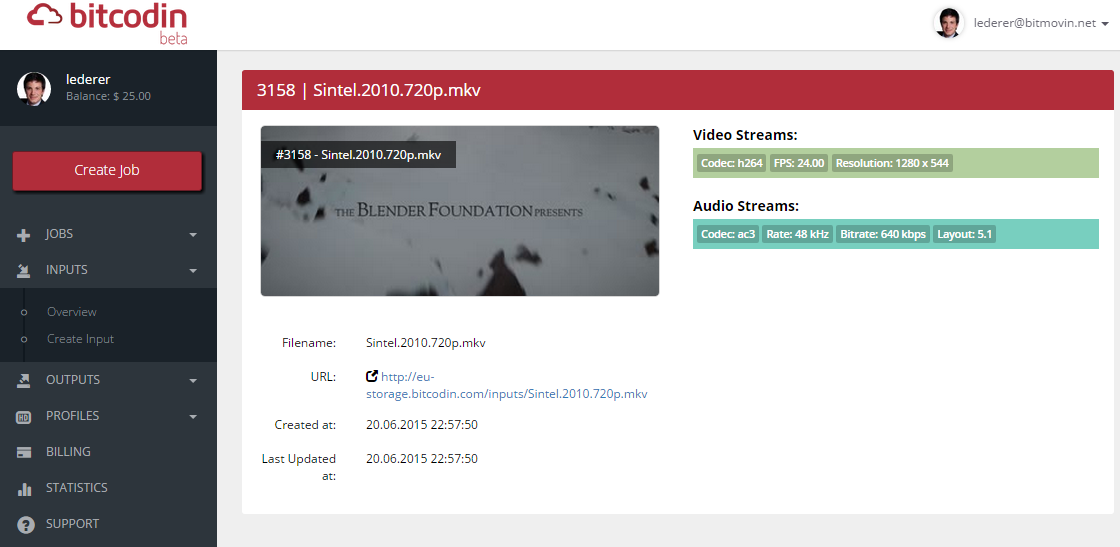Screen dimensions: 1120x547
Task: Click the external link icon beside URL
Action: (x=371, y=376)
